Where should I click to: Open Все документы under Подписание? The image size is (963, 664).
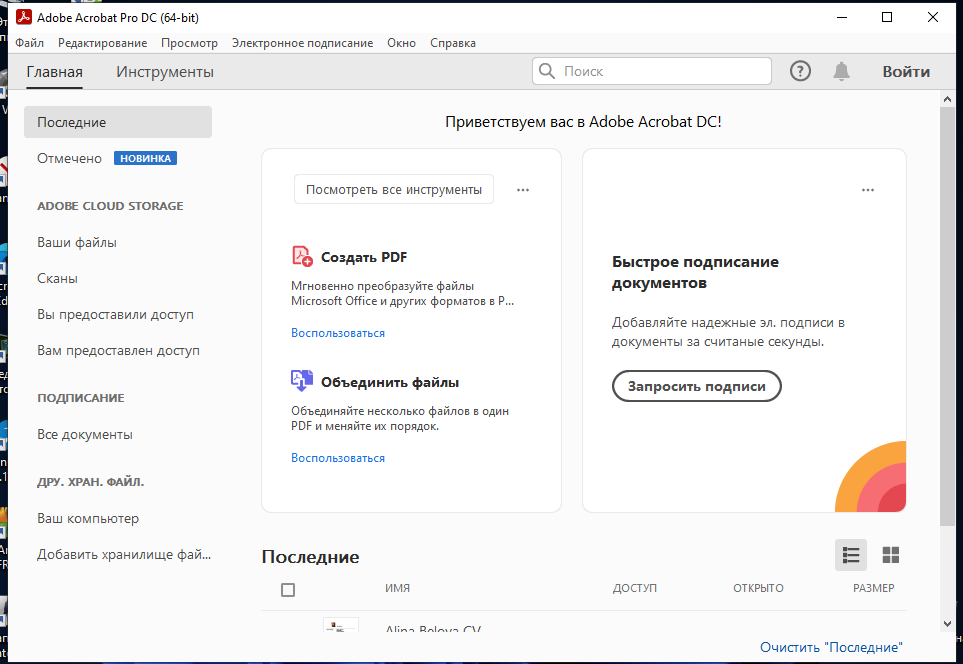point(85,434)
